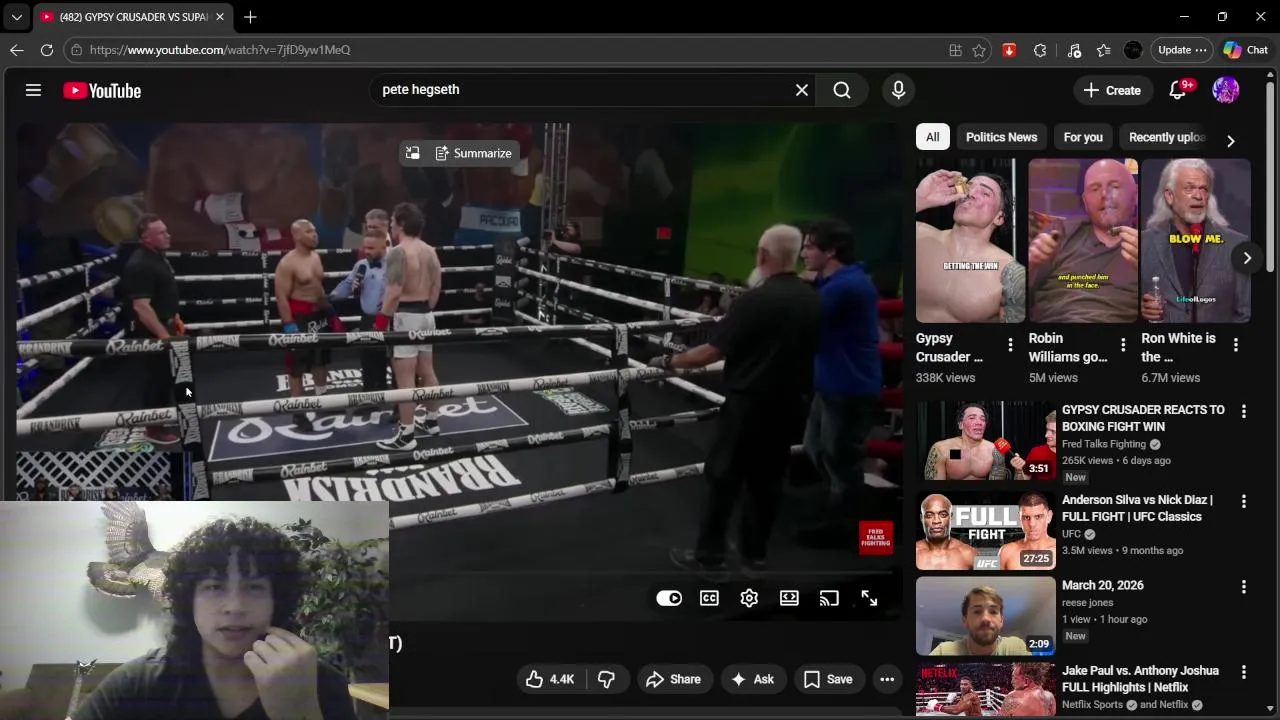Select the All filter chip
This screenshot has height=720, width=1280.
[x=933, y=137]
